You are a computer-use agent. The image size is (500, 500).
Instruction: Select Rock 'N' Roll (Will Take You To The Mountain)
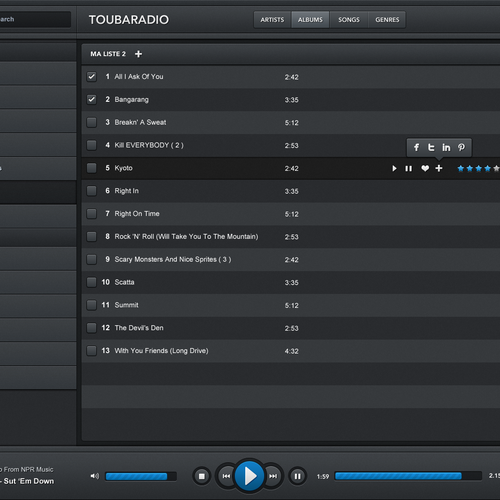(186, 237)
